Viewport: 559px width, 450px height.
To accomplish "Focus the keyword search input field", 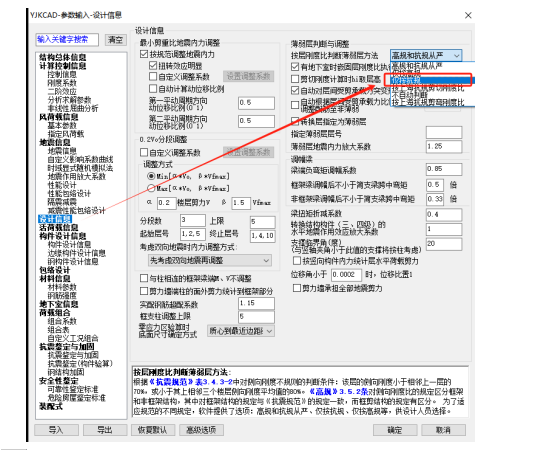I will coord(67,40).
